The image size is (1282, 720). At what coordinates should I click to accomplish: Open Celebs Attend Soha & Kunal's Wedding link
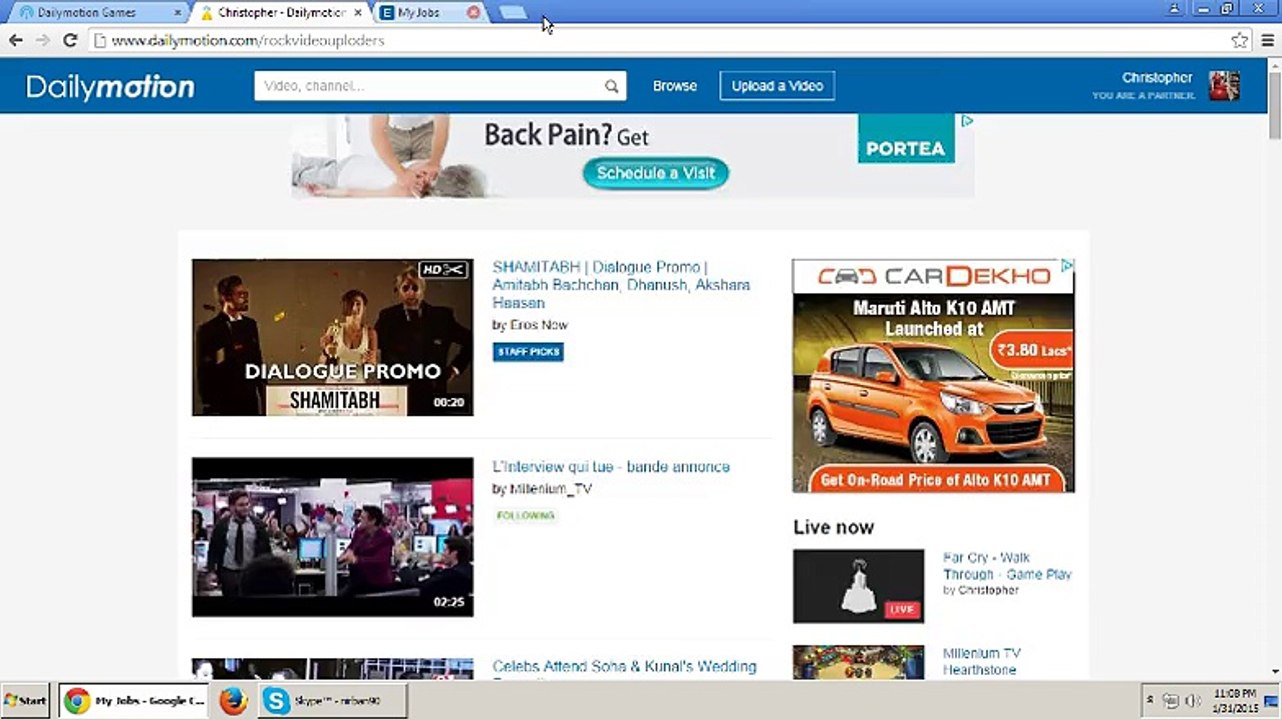(624, 667)
